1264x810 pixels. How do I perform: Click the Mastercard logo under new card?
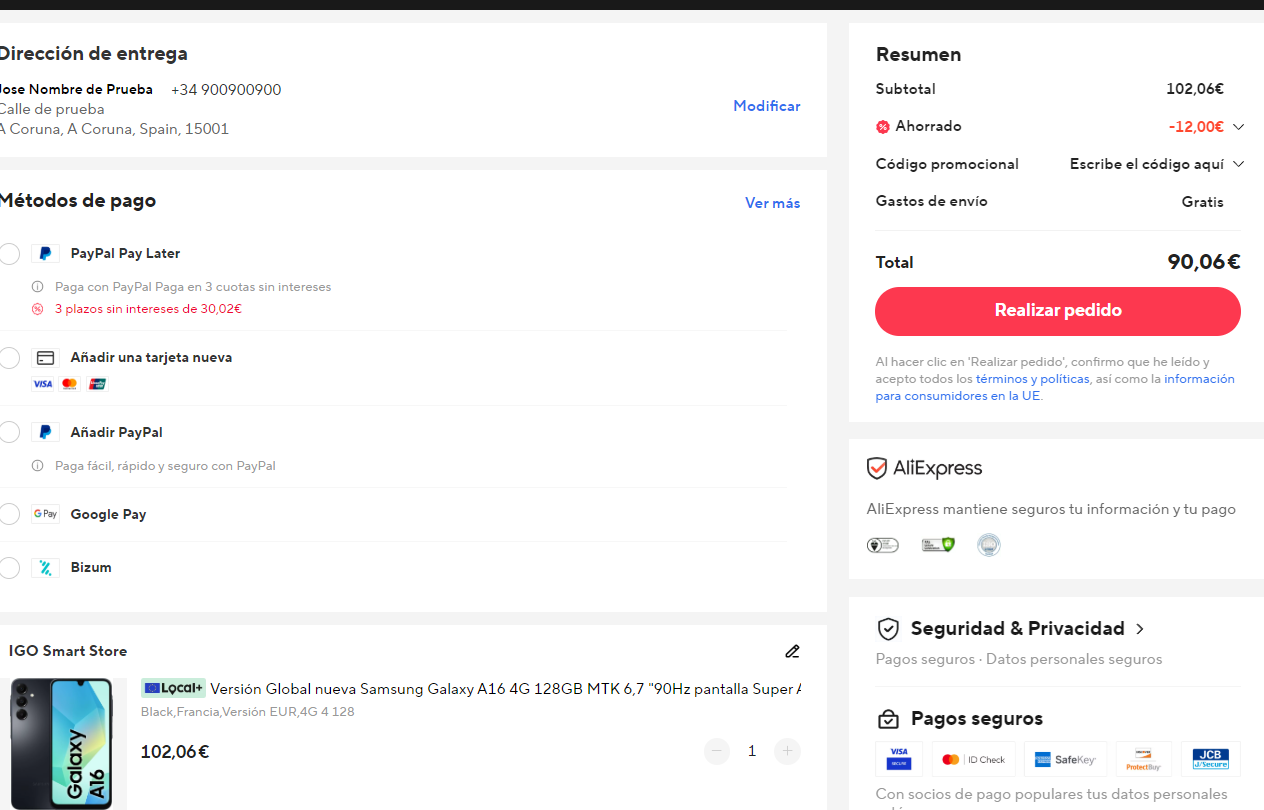69,384
